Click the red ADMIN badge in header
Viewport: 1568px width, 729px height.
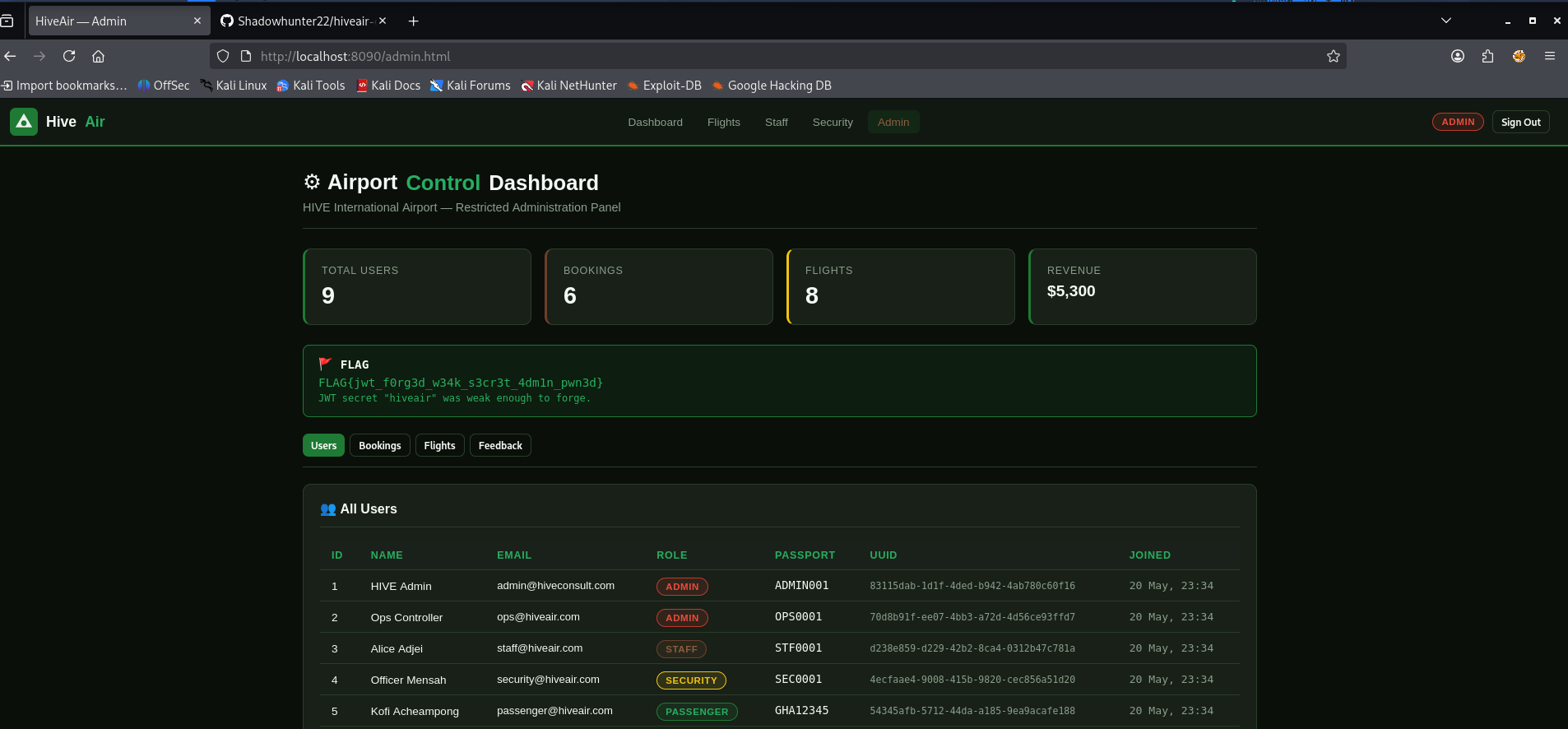tap(1458, 122)
